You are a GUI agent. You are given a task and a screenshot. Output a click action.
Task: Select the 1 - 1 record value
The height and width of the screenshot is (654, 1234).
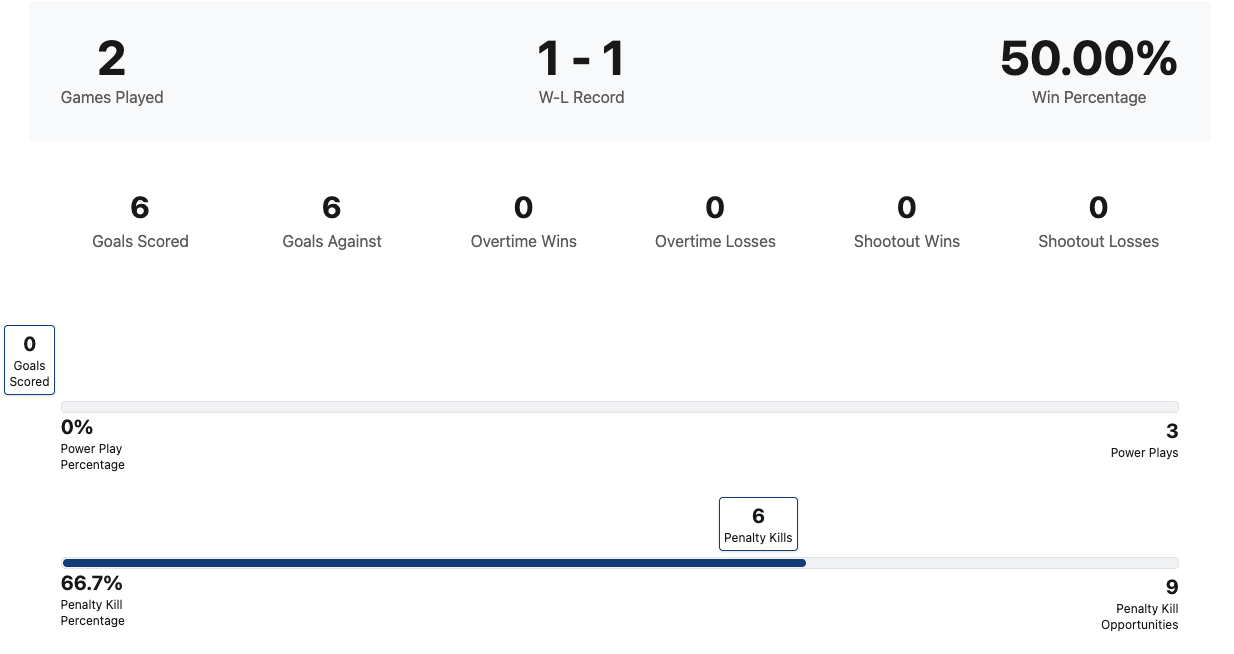point(581,59)
